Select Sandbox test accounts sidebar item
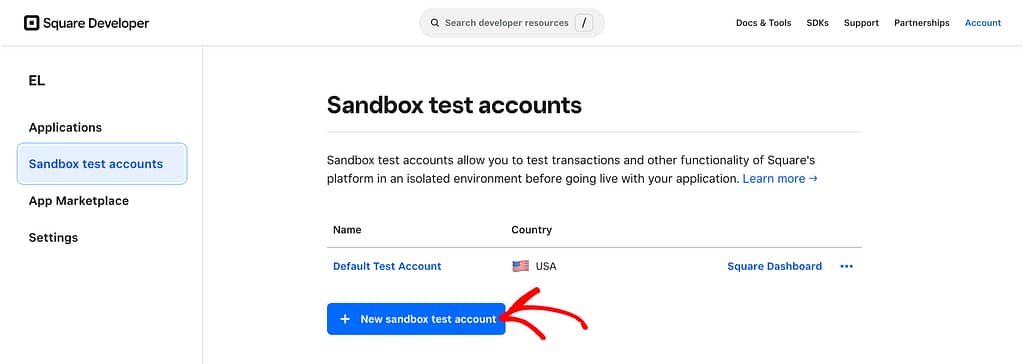The width and height of the screenshot is (1024, 364). [x=102, y=164]
